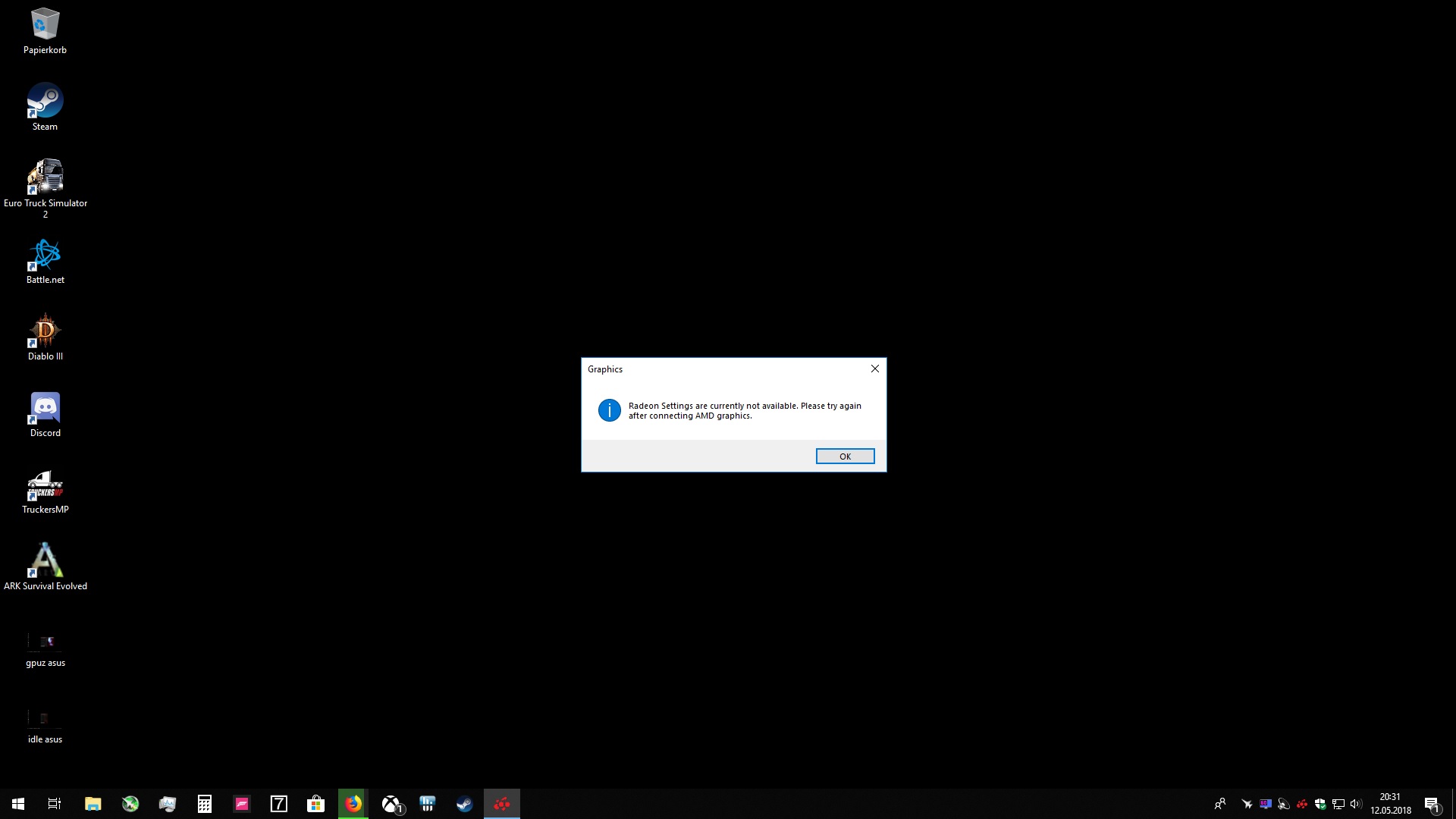Select the idle asus file thumbnail
This screenshot has height=819, width=1456.
point(45,718)
